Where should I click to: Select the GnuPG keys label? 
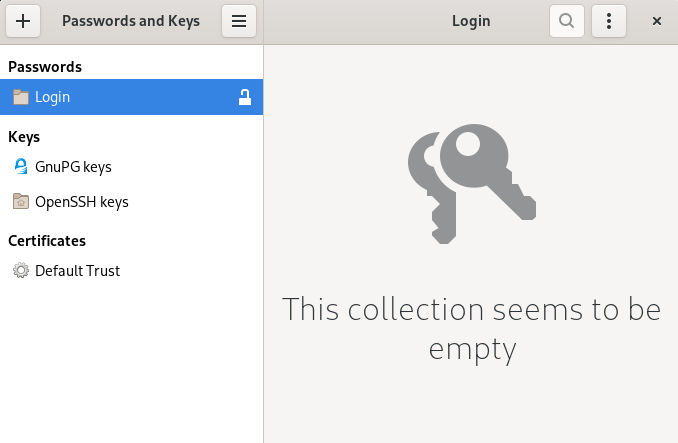click(73, 167)
